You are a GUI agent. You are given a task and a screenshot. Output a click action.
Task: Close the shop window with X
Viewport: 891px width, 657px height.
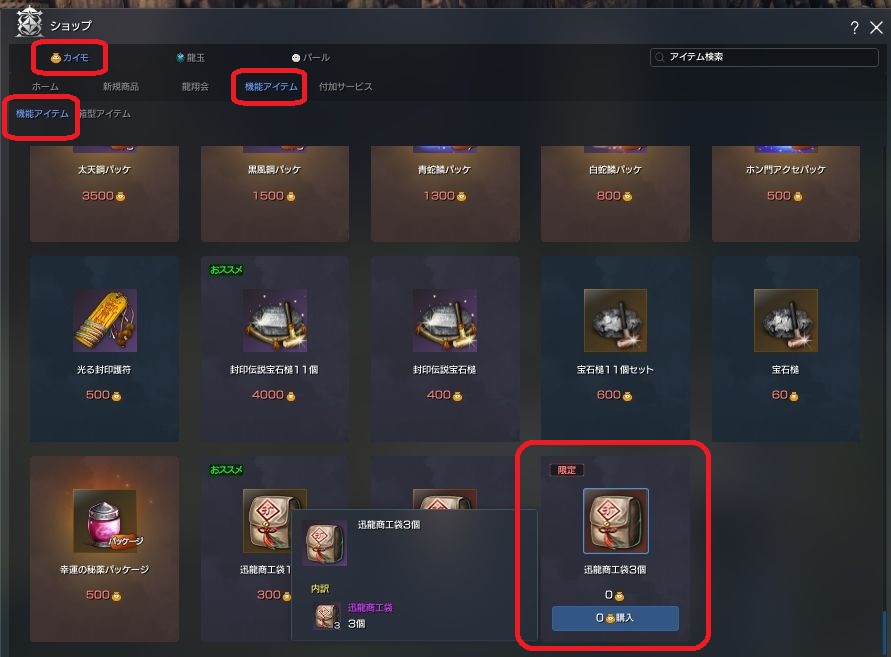point(876,27)
